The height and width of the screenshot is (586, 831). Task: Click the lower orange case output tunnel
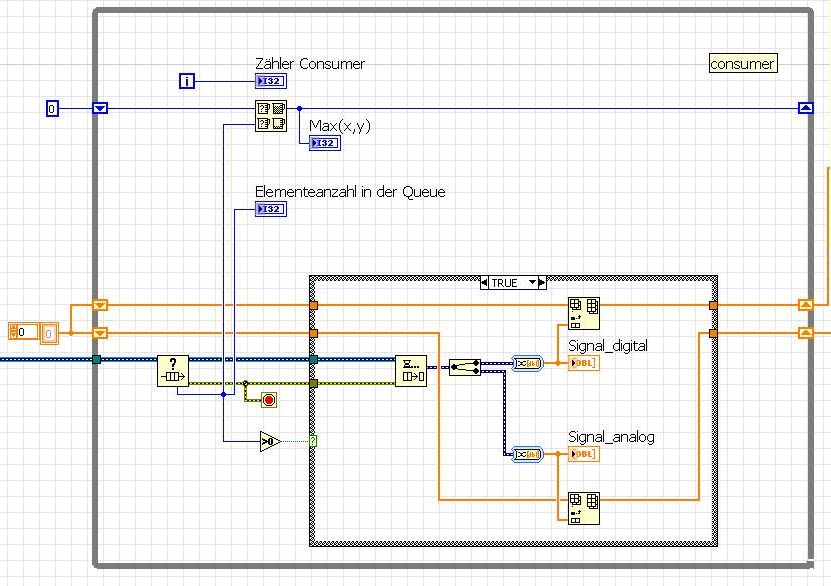coord(713,333)
